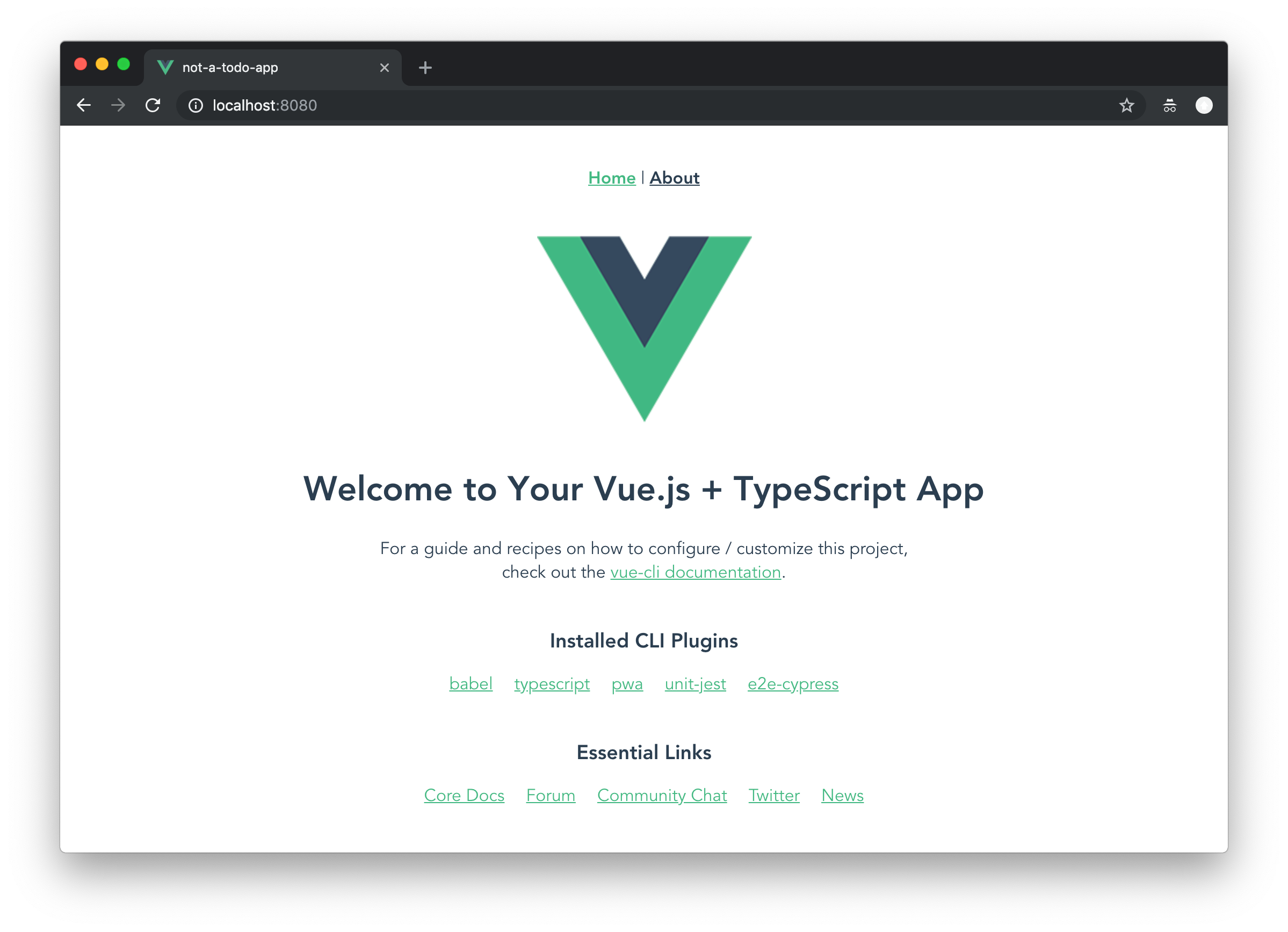This screenshot has width=1288, height=932.
Task: Click the incognito icon in toolbar
Action: [1169, 106]
